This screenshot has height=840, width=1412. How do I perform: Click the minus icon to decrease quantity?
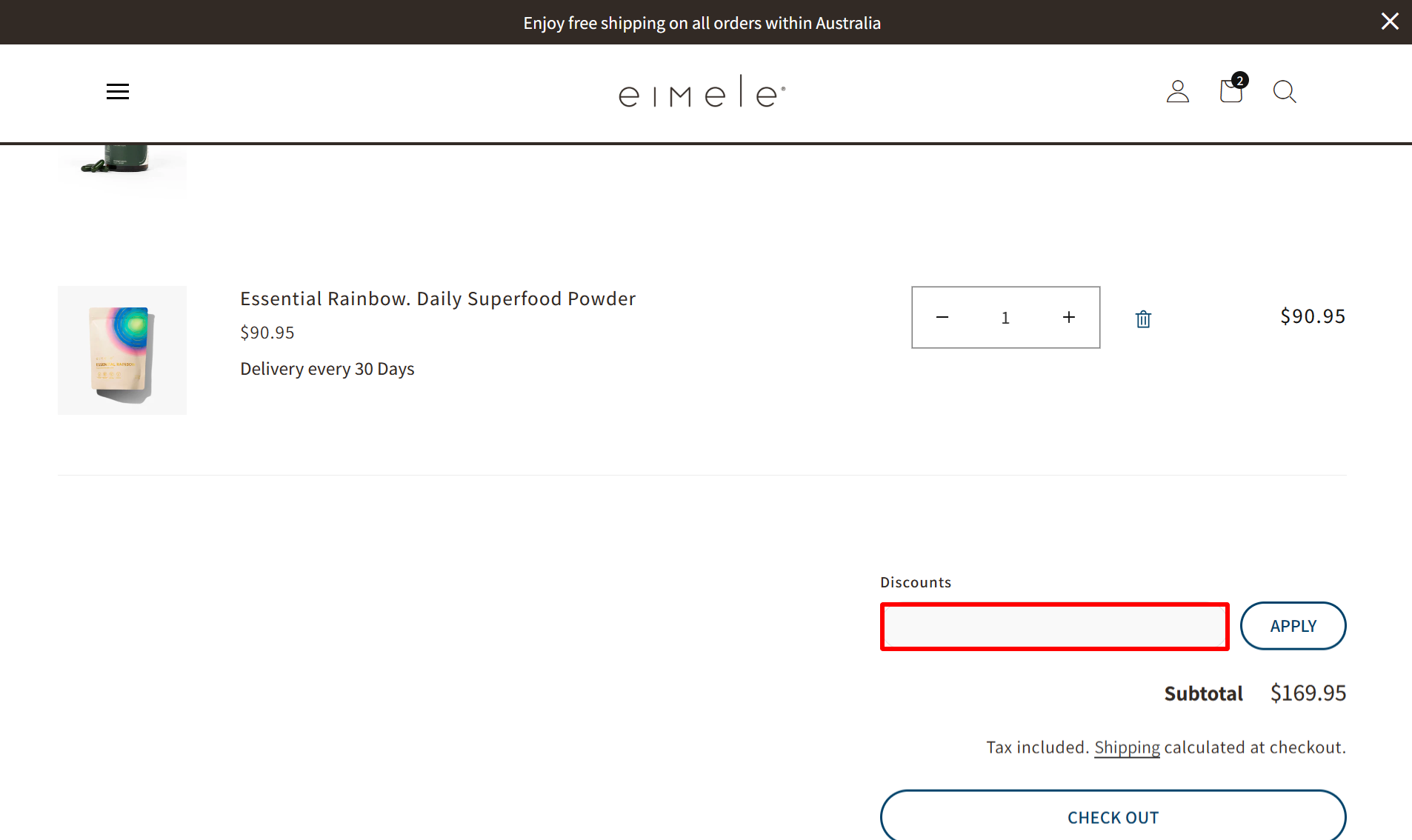coord(942,317)
